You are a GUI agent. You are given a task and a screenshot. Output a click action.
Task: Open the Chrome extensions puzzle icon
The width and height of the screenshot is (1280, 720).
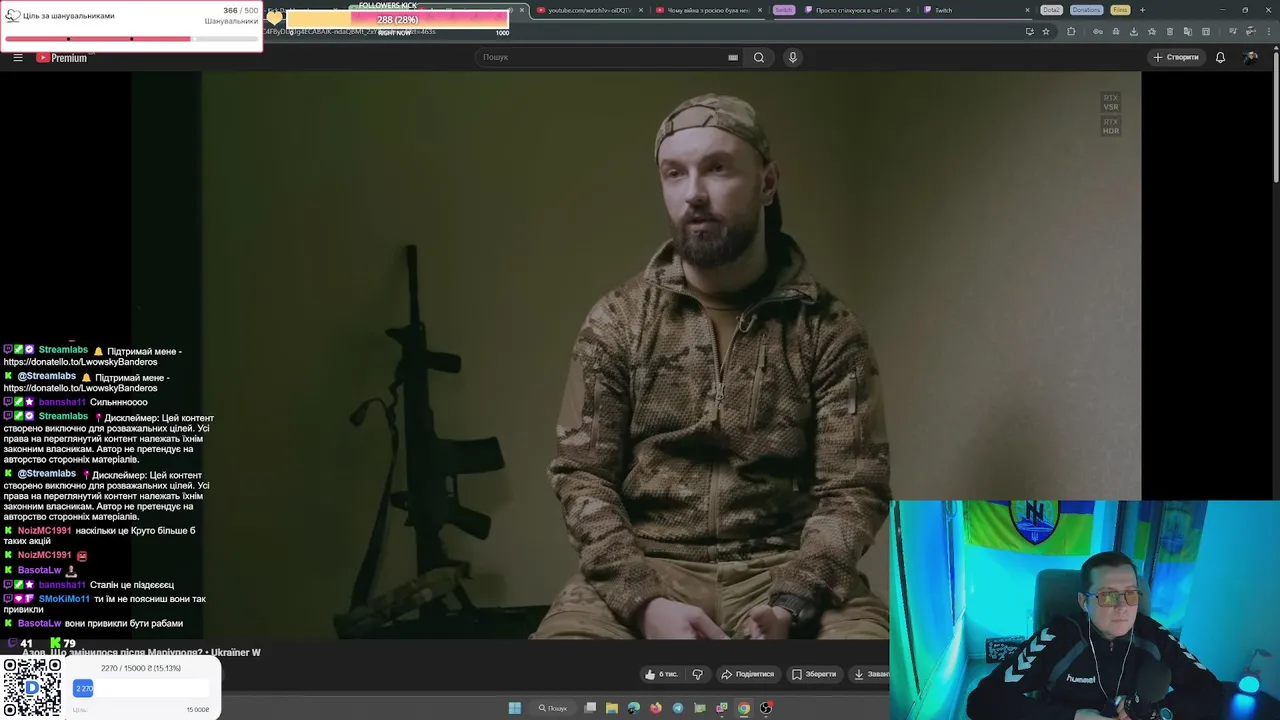(1071, 31)
